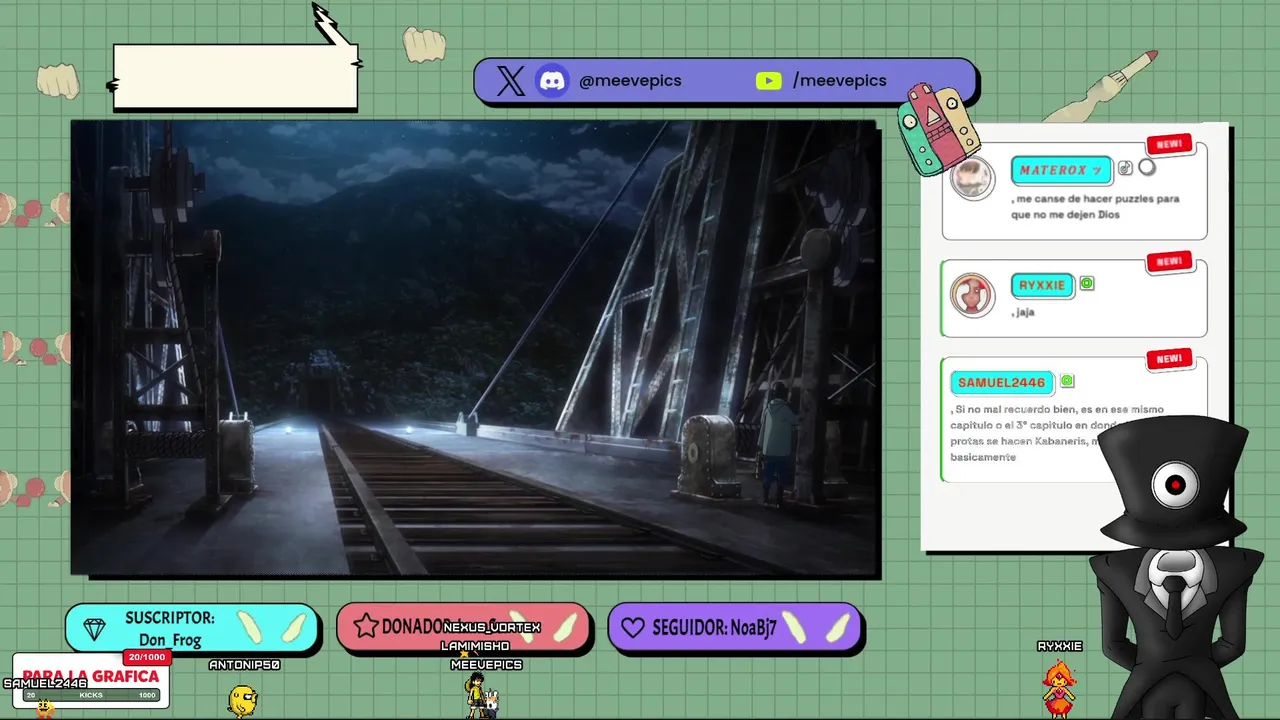1280x720 pixels.
Task: Click the LAMIMISHO name label
Action: click(475, 646)
